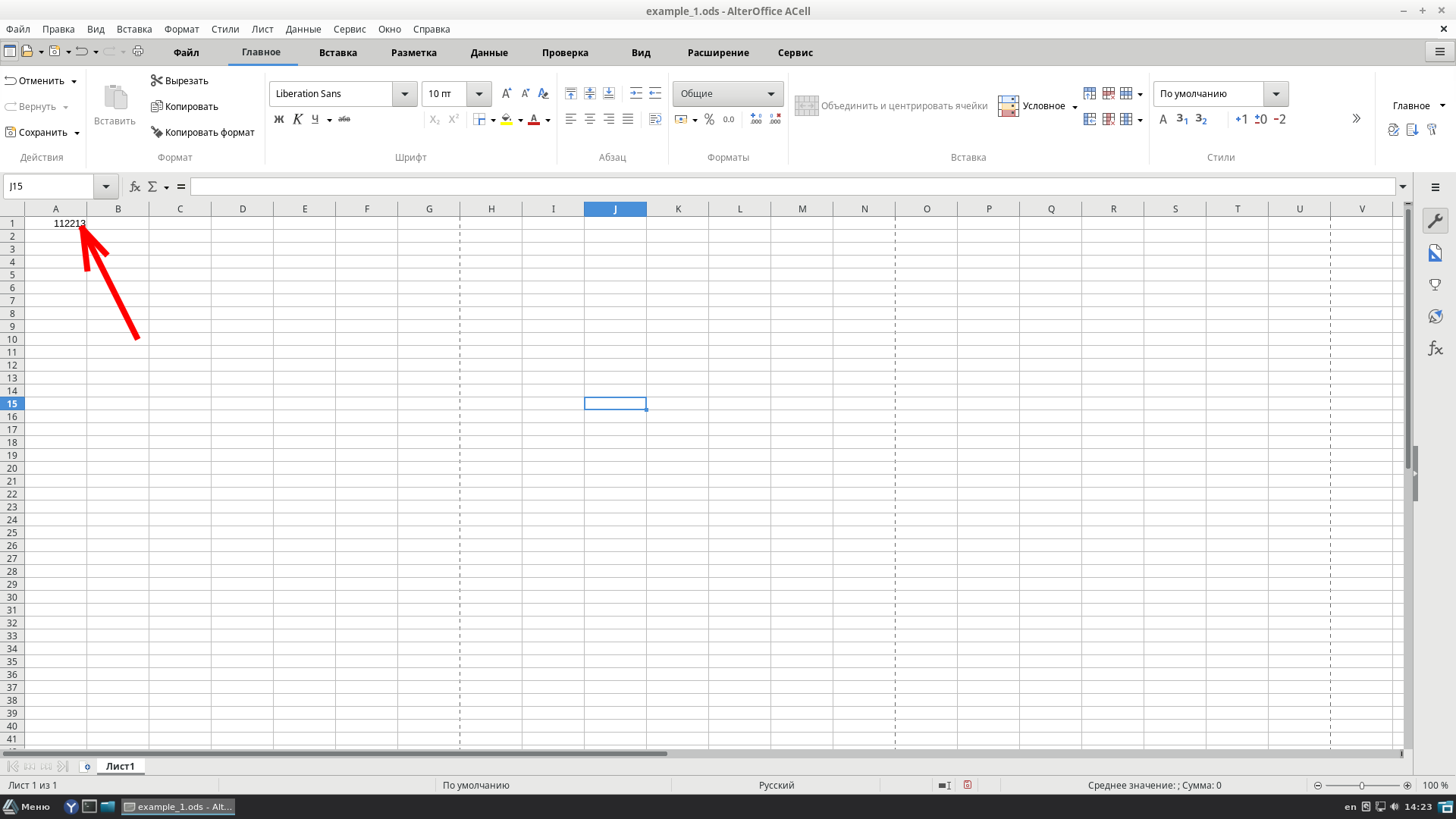The height and width of the screenshot is (819, 1456).
Task: Center text horizontally in cell
Action: tap(589, 119)
